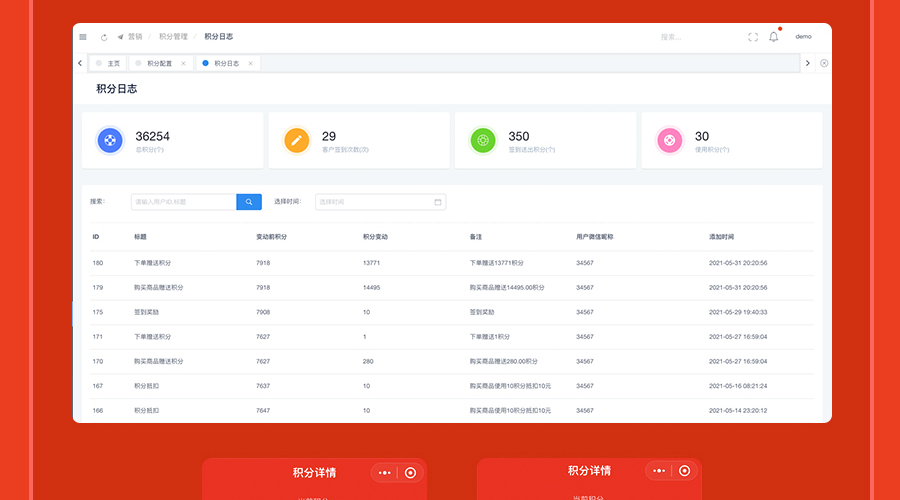Screen dimensions: 900x500
Task: Open the 营销 breadcrumb link
Action: coord(135,37)
